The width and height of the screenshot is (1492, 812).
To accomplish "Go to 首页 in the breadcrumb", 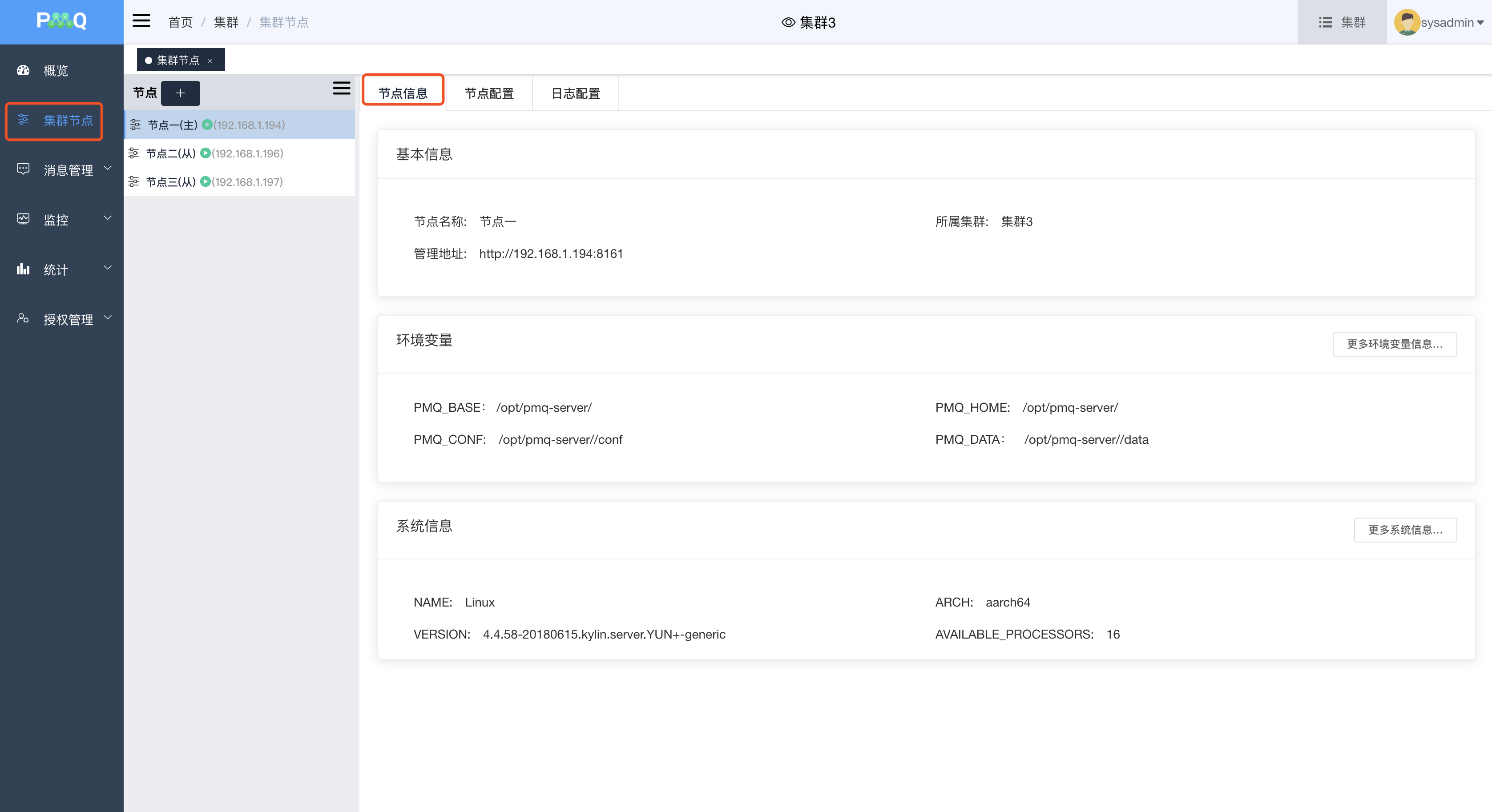I will pos(180,23).
